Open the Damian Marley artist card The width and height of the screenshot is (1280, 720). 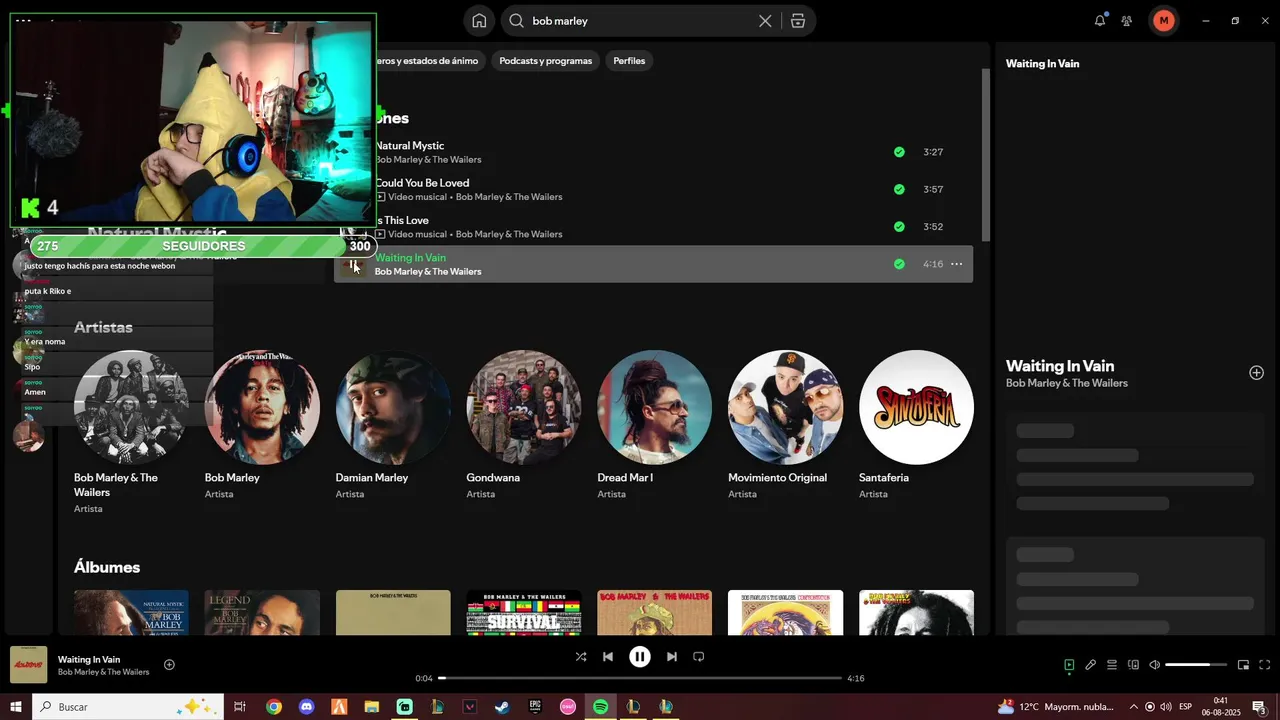393,426
